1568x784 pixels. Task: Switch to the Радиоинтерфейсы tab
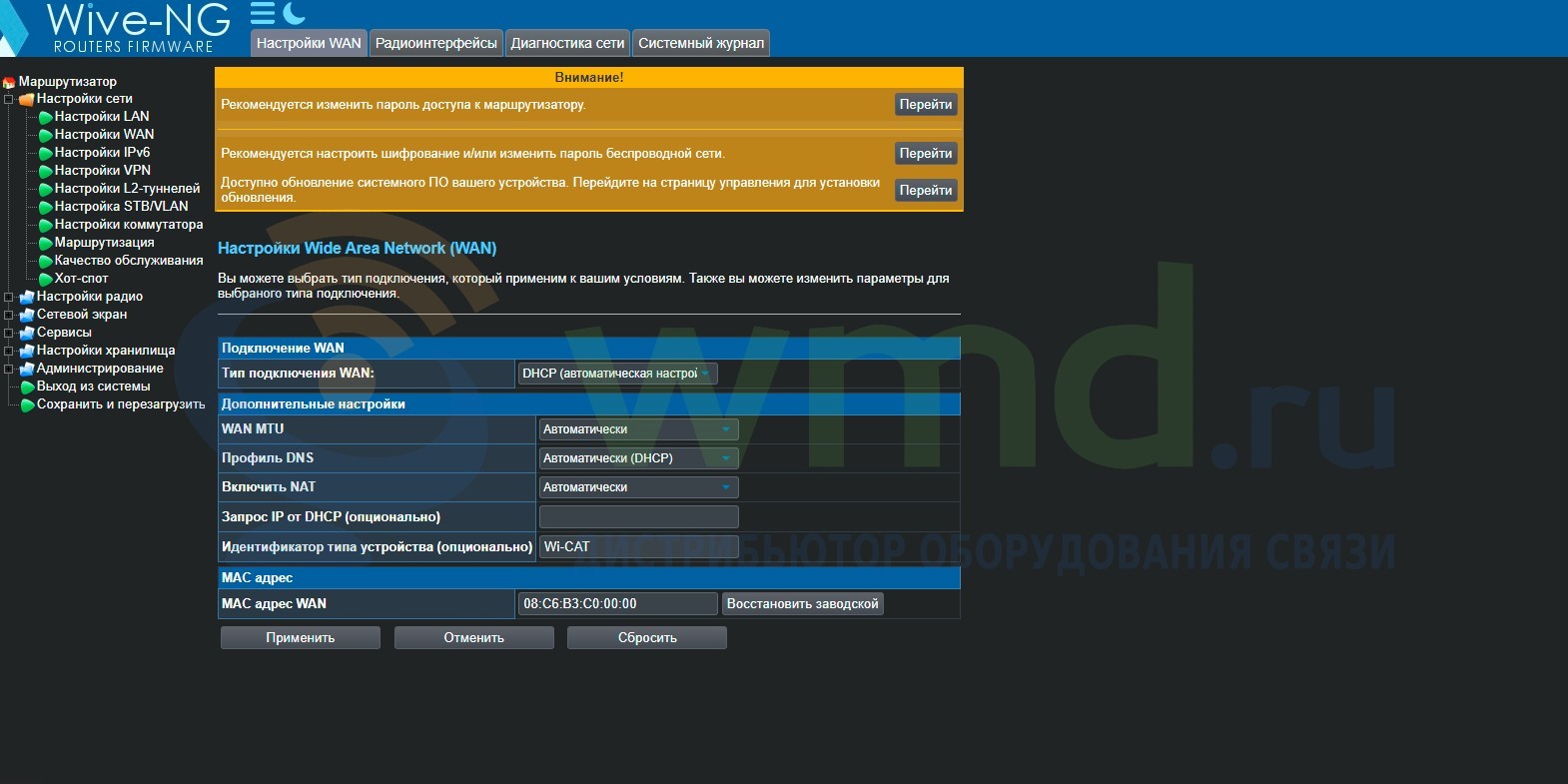pos(435,43)
